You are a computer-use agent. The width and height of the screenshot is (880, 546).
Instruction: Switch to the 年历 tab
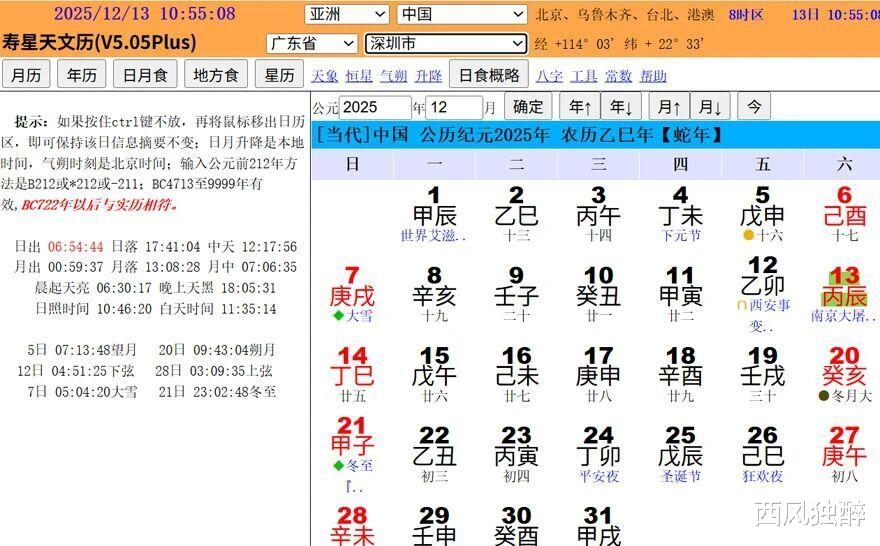click(x=81, y=75)
